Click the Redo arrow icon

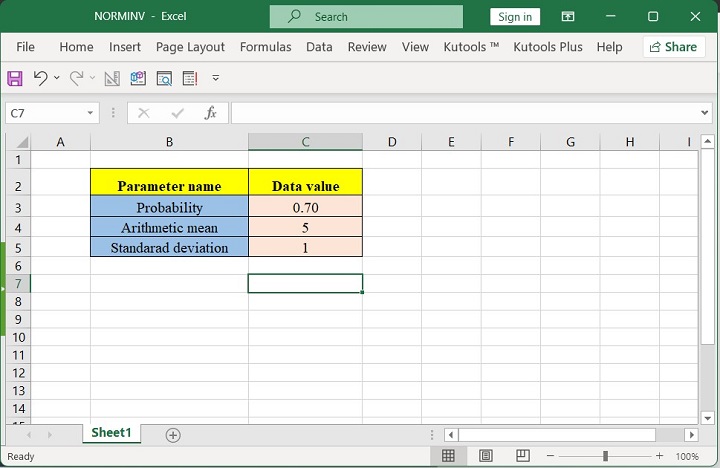76,78
